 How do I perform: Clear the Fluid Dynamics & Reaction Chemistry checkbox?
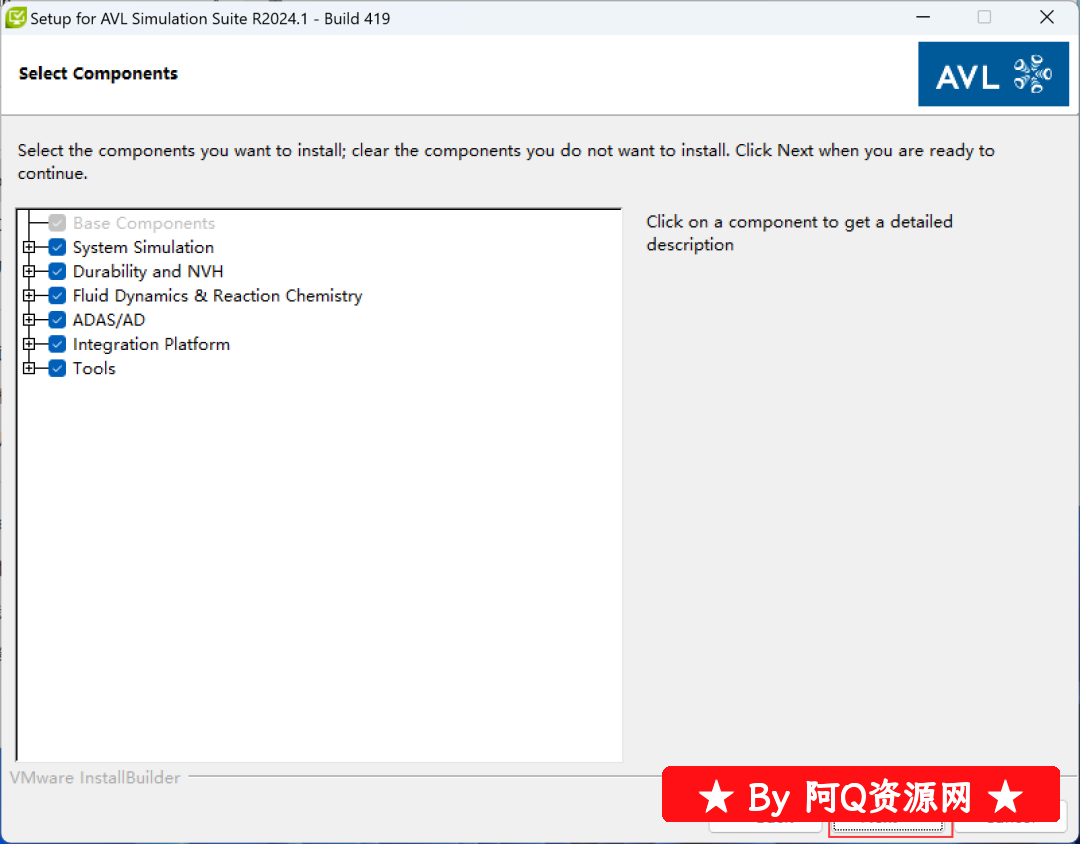57,296
